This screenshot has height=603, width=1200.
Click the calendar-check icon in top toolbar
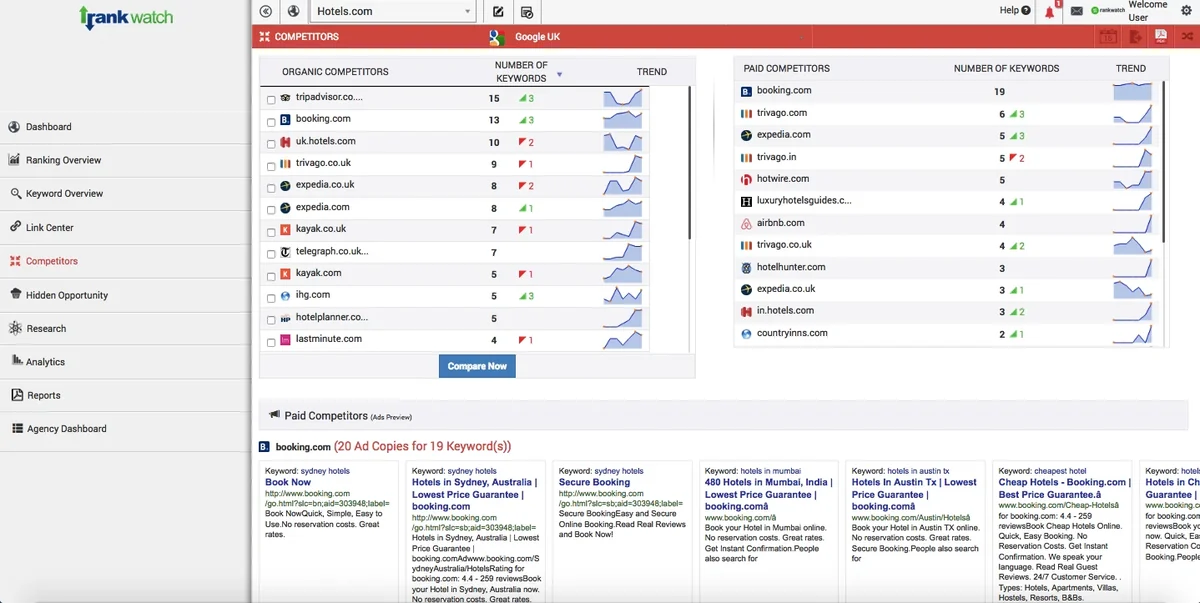pos(527,12)
